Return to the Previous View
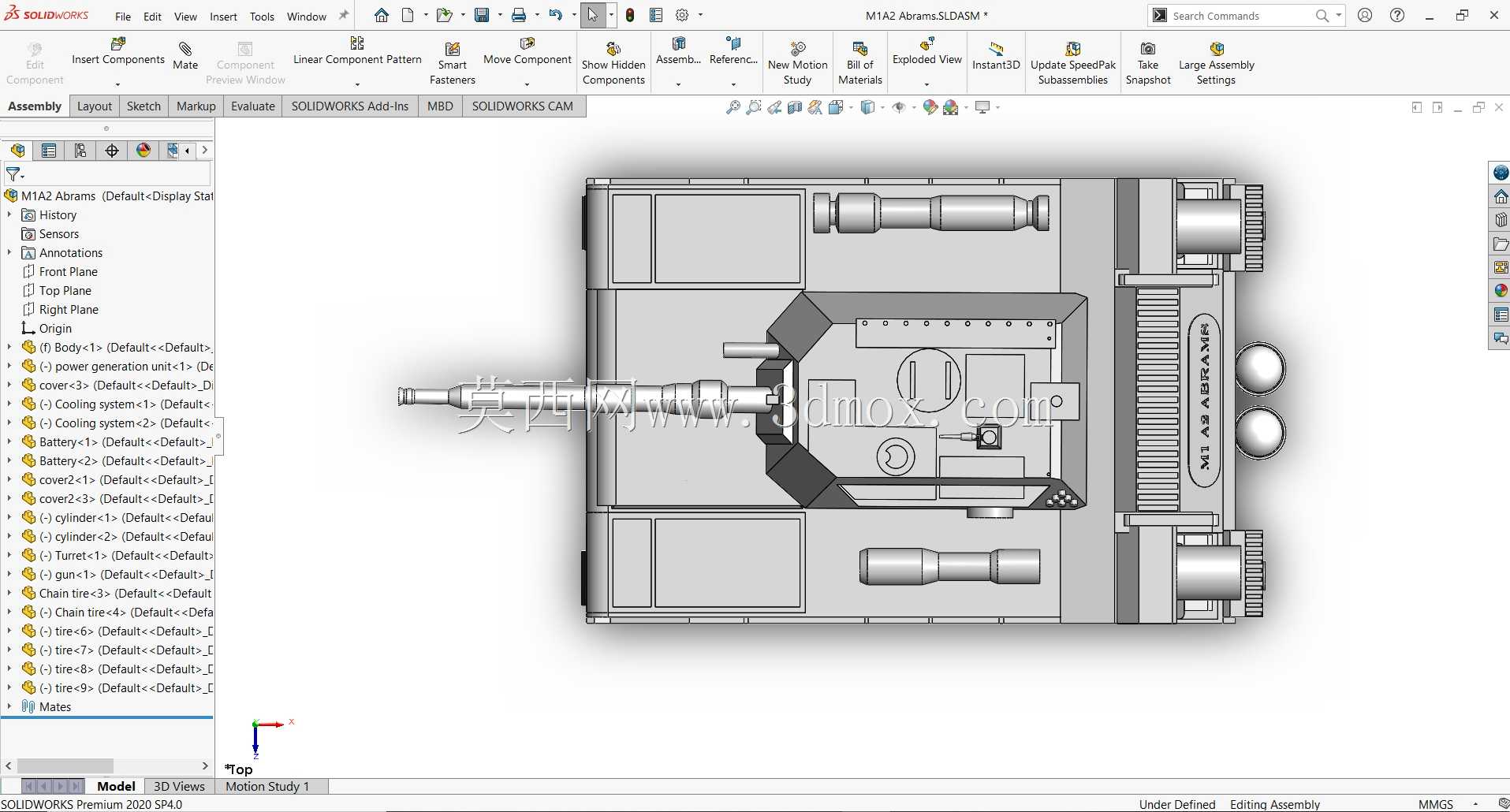Viewport: 1510px width, 812px height. [774, 107]
